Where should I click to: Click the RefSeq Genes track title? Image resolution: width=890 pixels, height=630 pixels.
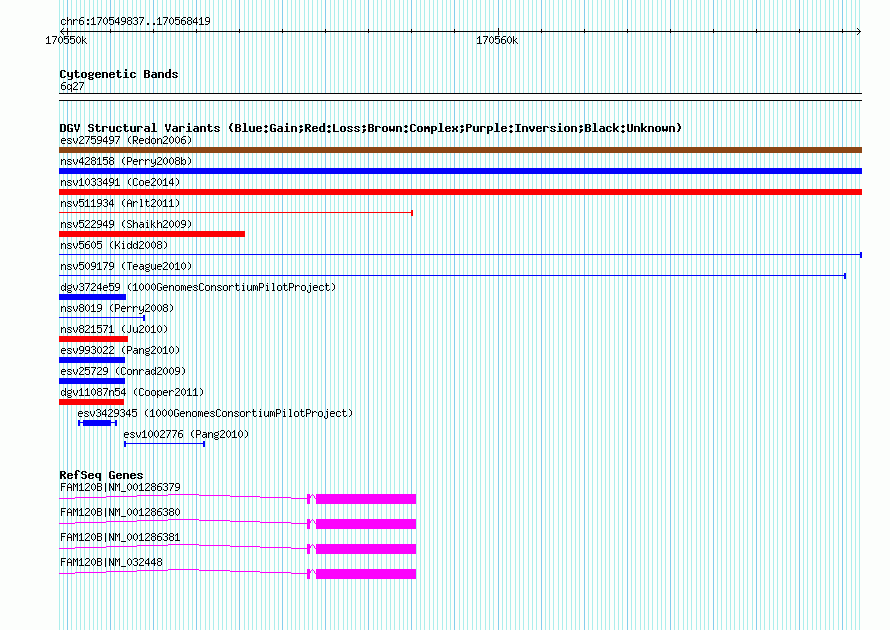pos(101,475)
